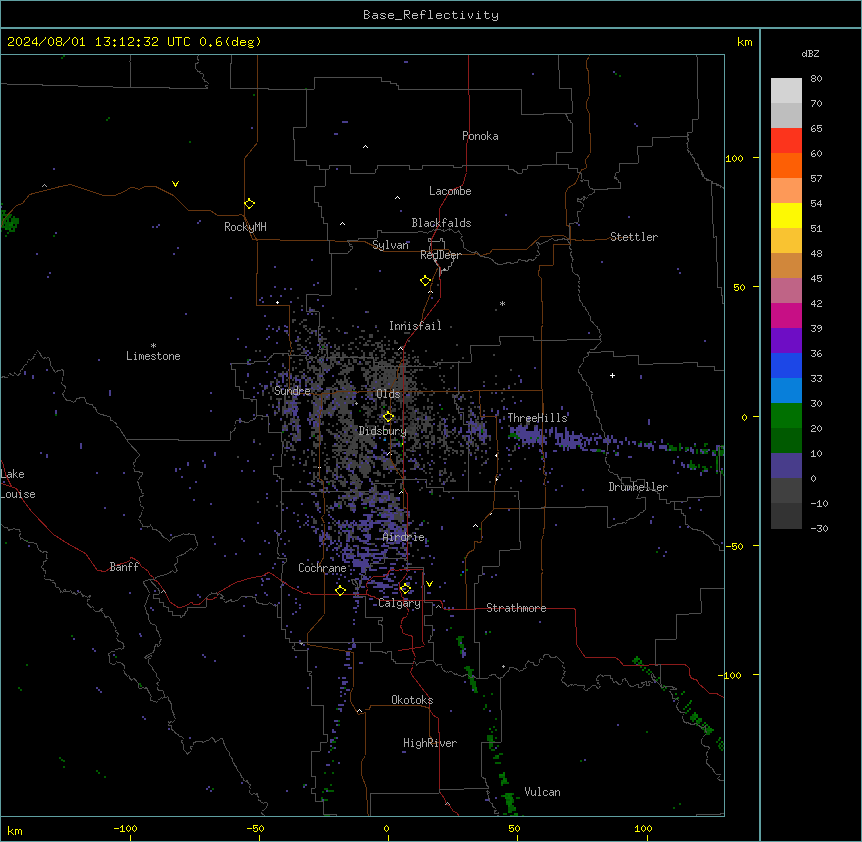Select the yellow V marker northwest of RockyMH
Screen dimensions: 862x842
coord(175,184)
